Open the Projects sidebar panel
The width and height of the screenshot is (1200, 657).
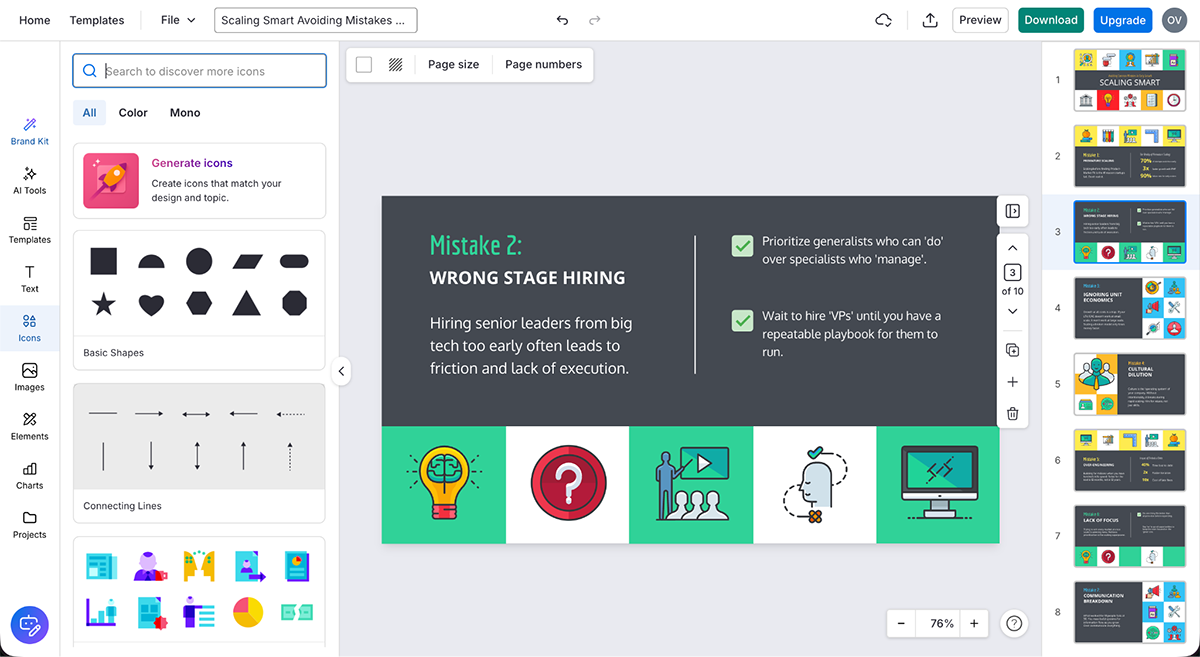click(30, 524)
